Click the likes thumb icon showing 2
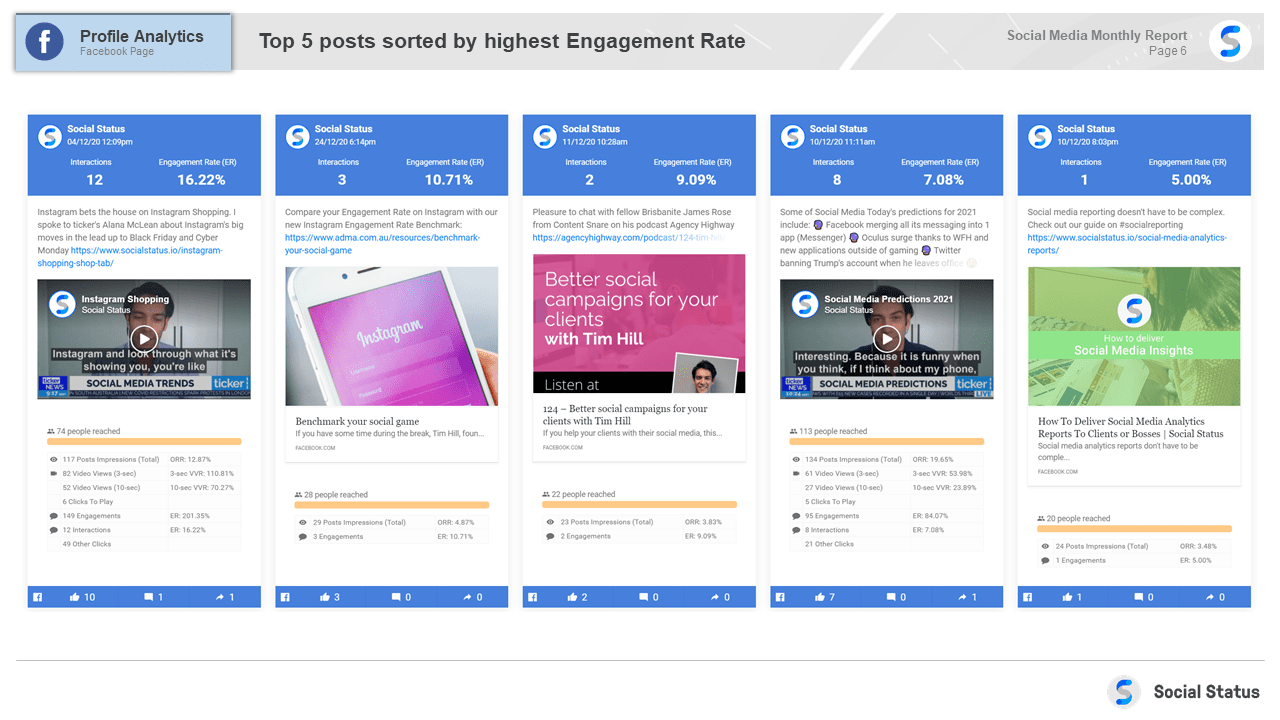Image resolution: width=1280 pixels, height=720 pixels. tap(574, 597)
